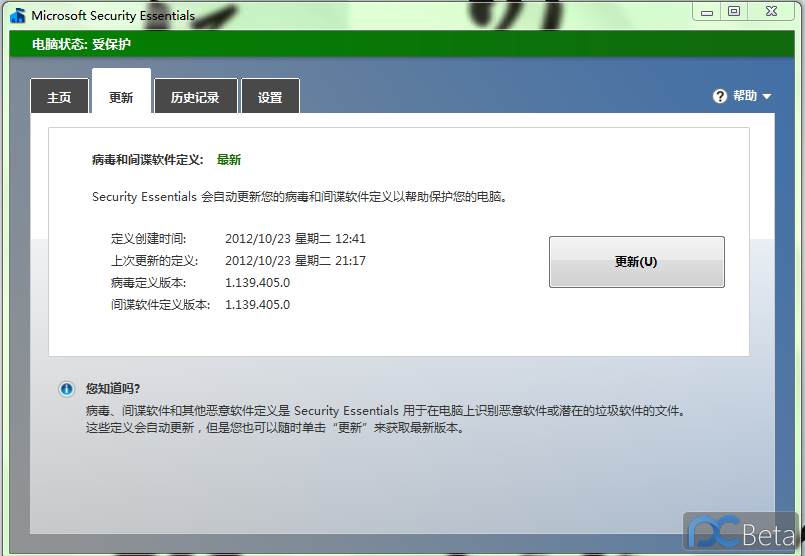The height and width of the screenshot is (556, 805).
Task: Click the 上次更新的定义 label
Action: 155,261
